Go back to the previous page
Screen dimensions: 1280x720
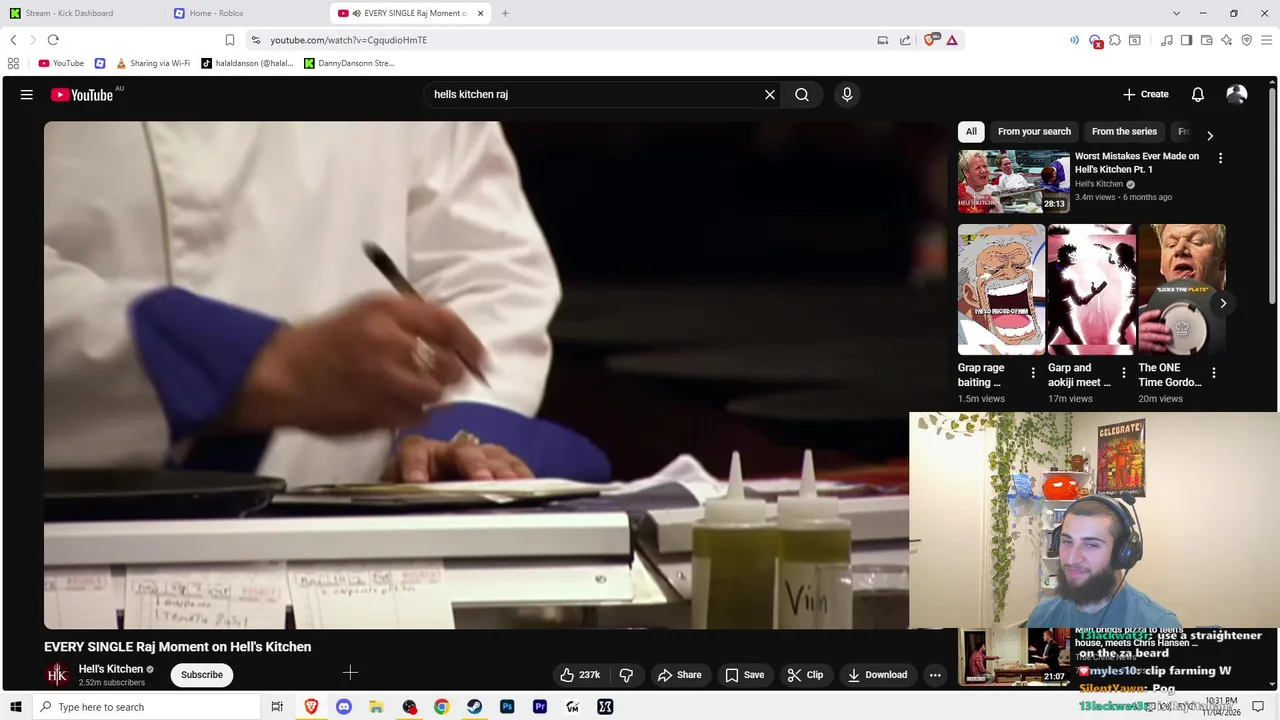click(x=13, y=40)
